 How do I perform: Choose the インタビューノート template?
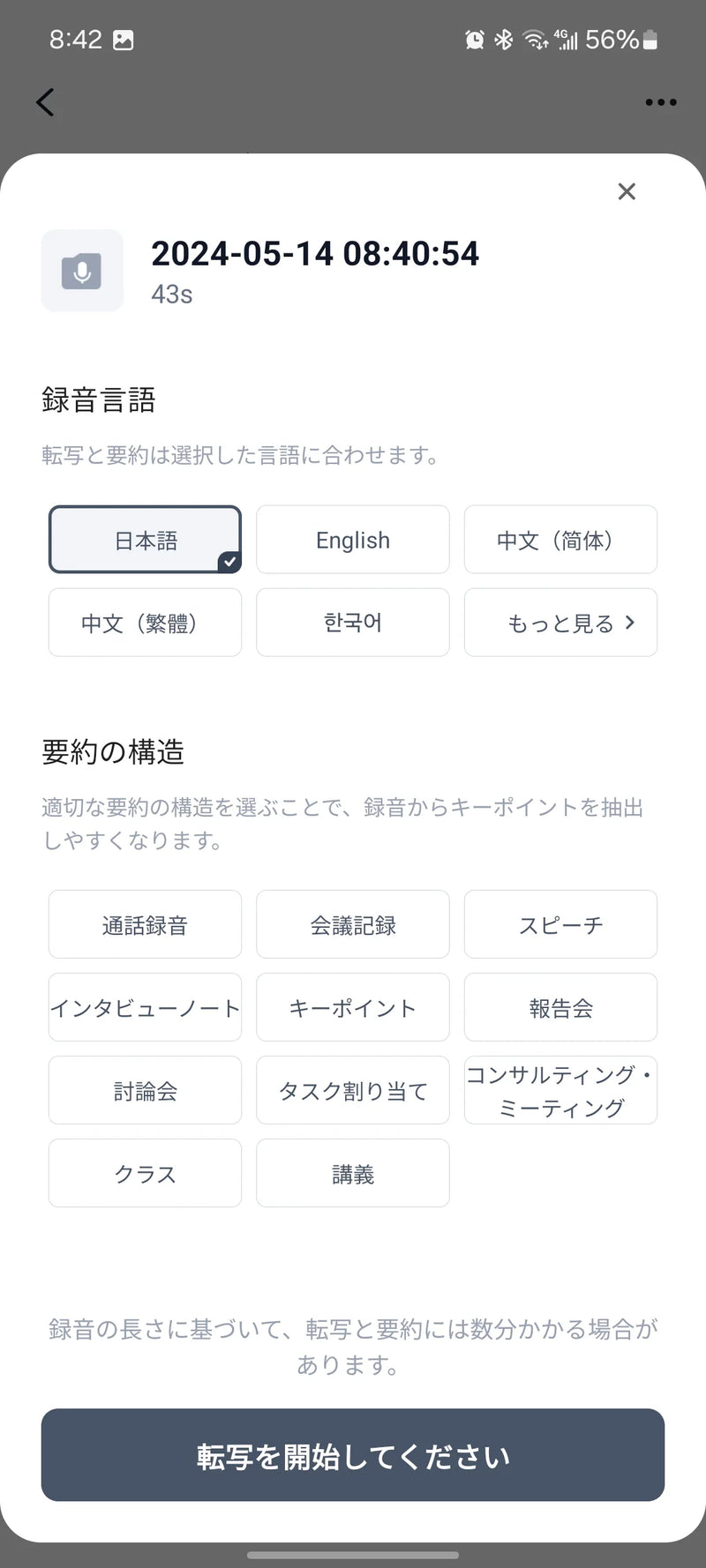(x=145, y=1007)
